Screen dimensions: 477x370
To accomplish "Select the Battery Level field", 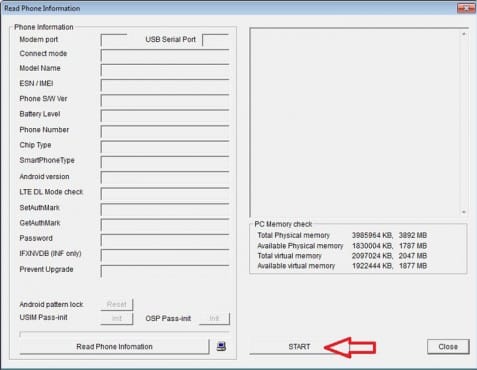I will (x=165, y=115).
